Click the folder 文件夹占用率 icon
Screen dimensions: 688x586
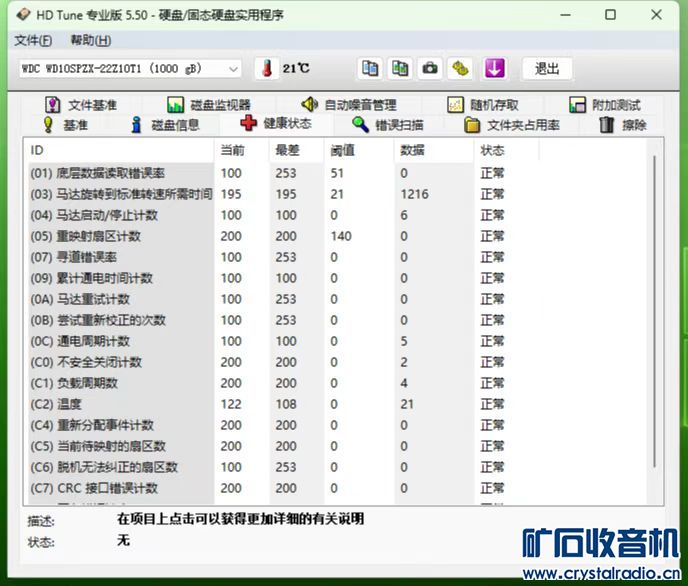[472, 125]
